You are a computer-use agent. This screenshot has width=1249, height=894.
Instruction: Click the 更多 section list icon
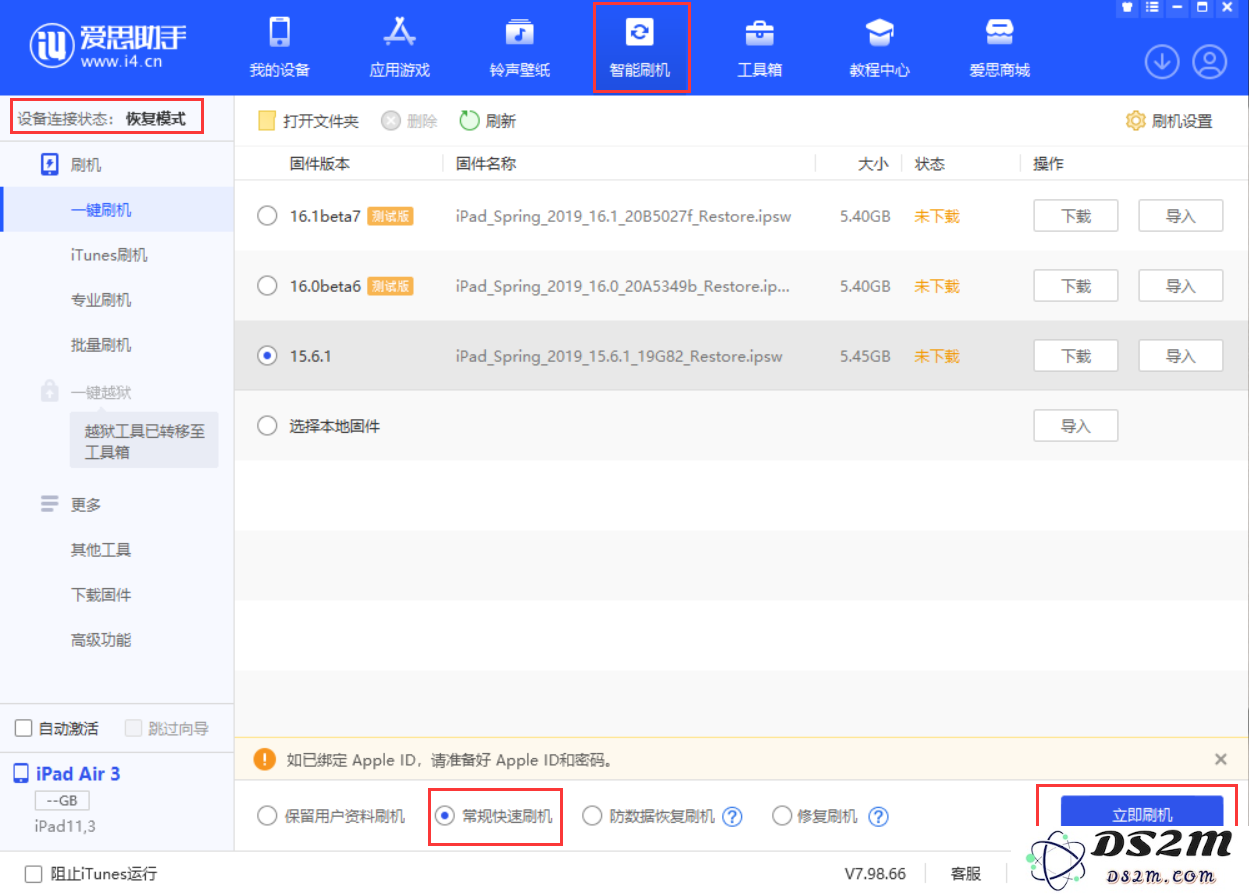[x=50, y=504]
